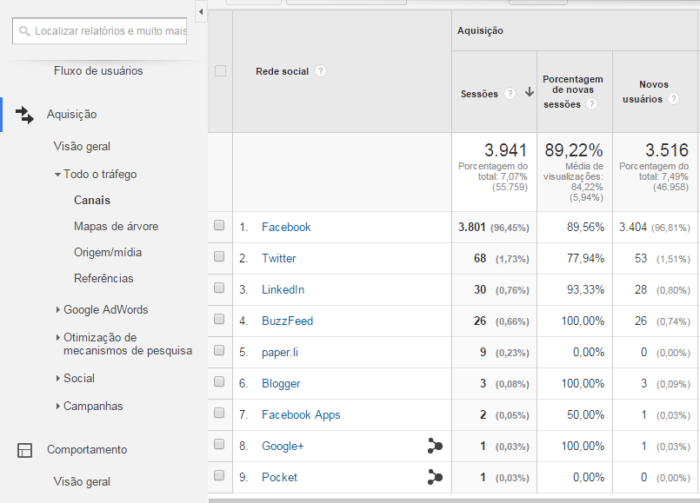Click the Aquisição arrows icon in sidebar

click(x=25, y=115)
